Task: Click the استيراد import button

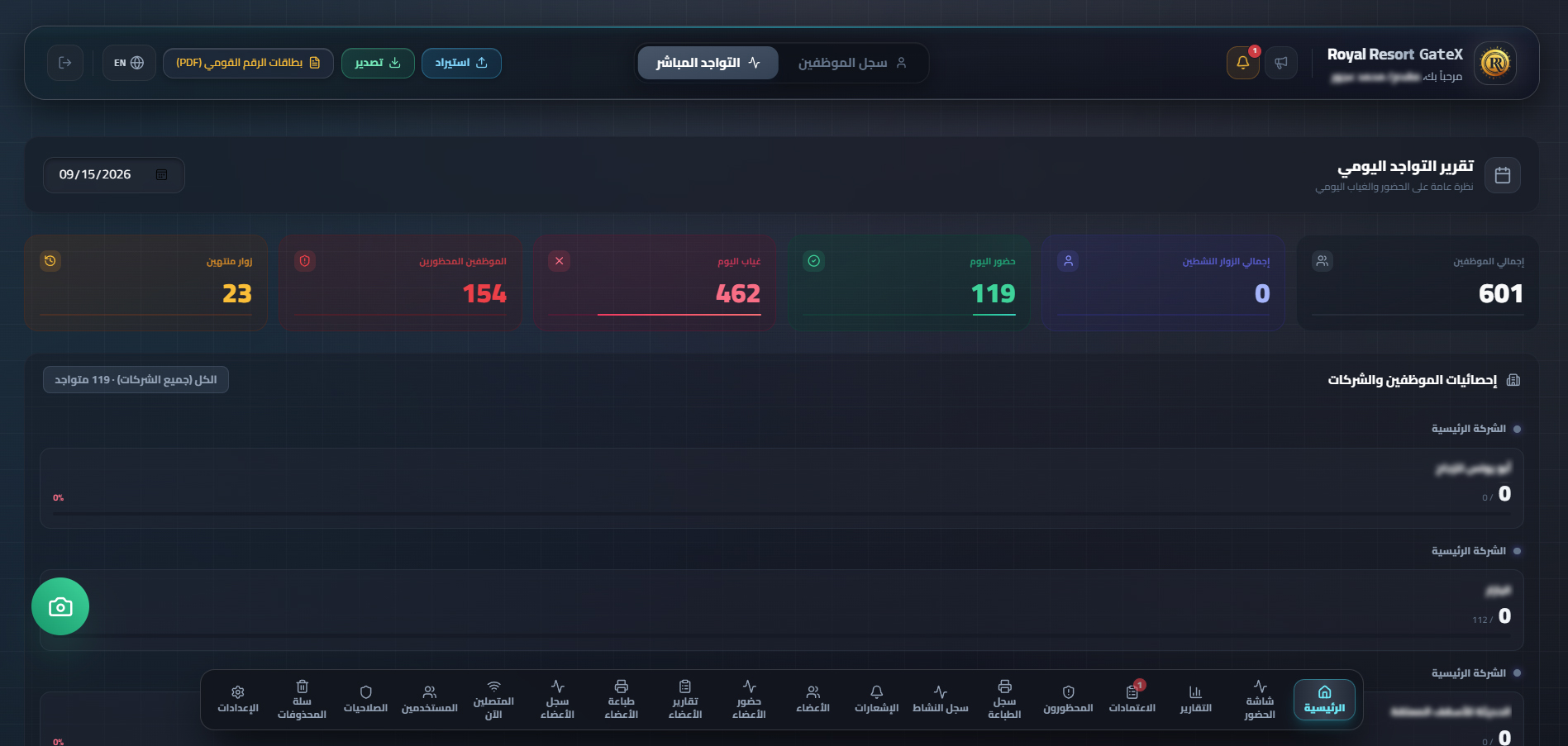Action: (461, 63)
